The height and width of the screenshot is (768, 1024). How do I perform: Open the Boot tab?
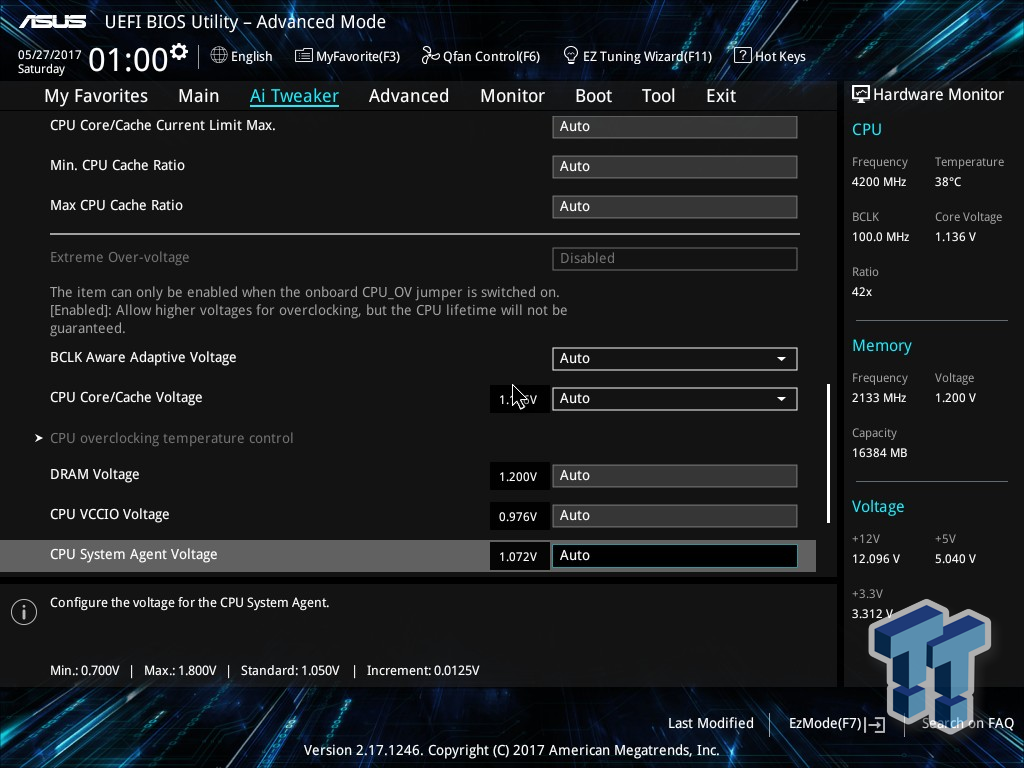click(x=593, y=95)
